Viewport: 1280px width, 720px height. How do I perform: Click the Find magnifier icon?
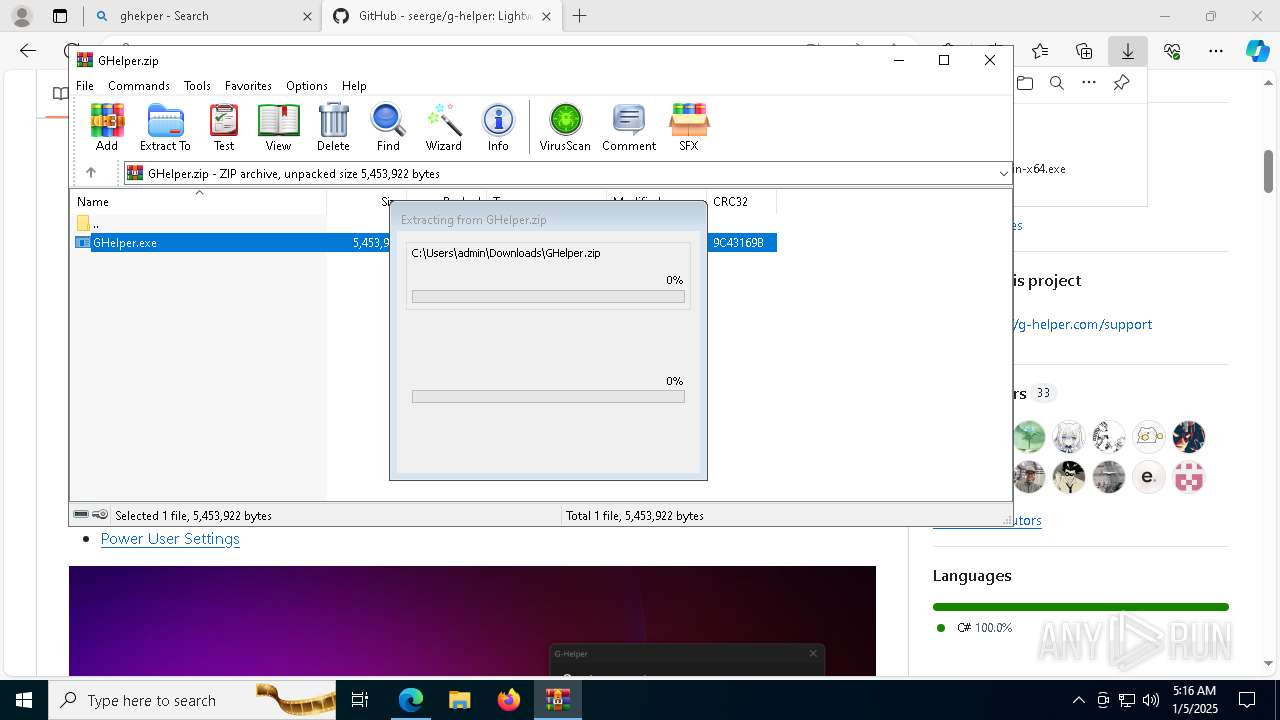pyautogui.click(x=388, y=127)
